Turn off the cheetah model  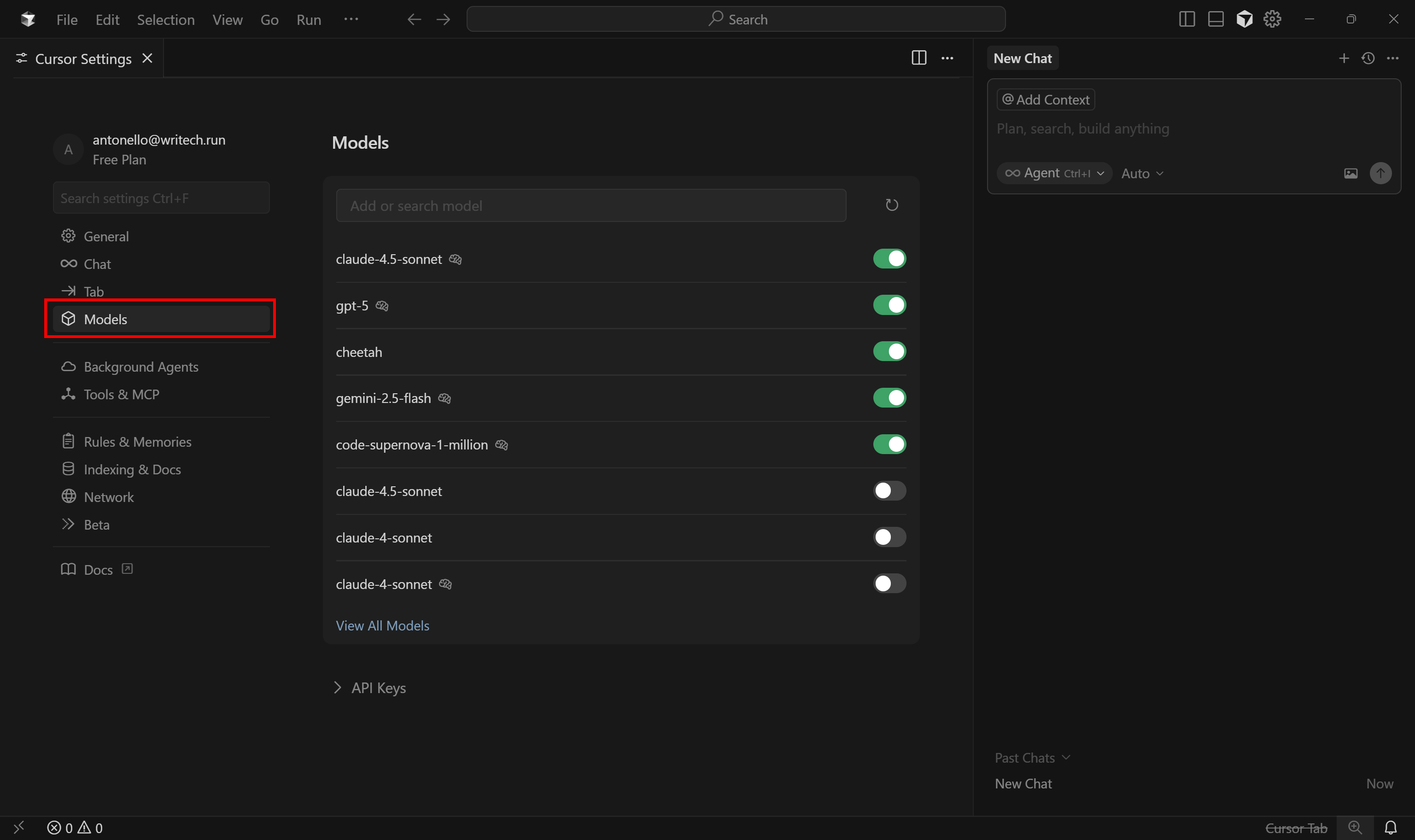(889, 351)
